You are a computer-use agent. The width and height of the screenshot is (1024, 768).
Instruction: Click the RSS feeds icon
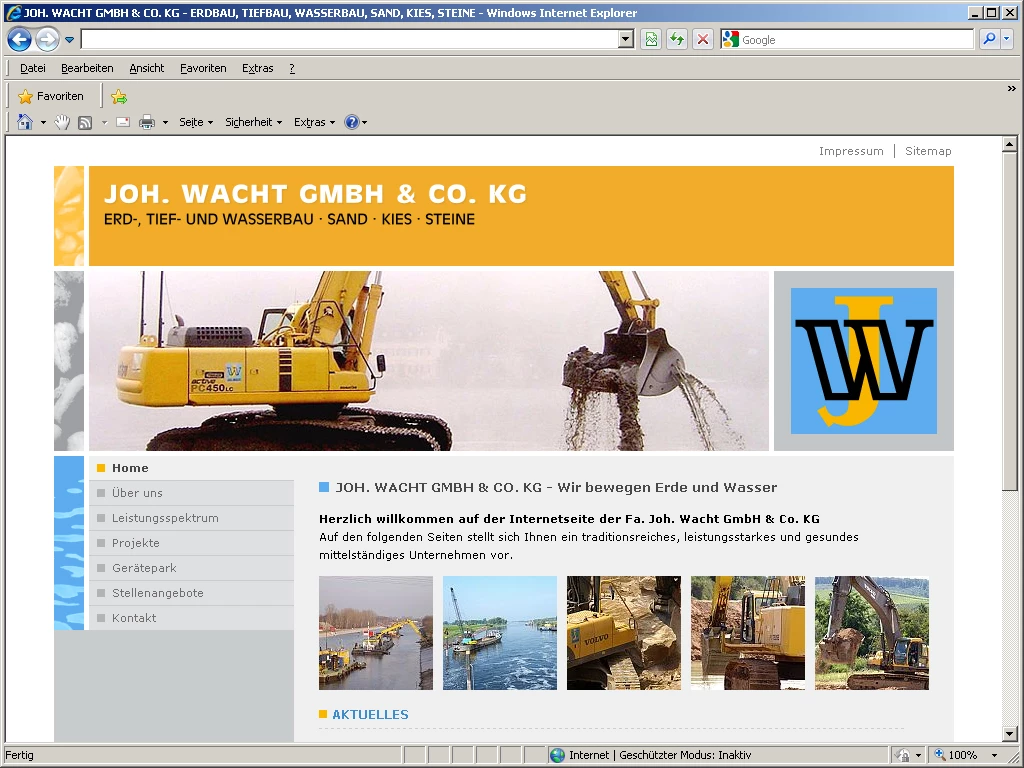[85, 122]
